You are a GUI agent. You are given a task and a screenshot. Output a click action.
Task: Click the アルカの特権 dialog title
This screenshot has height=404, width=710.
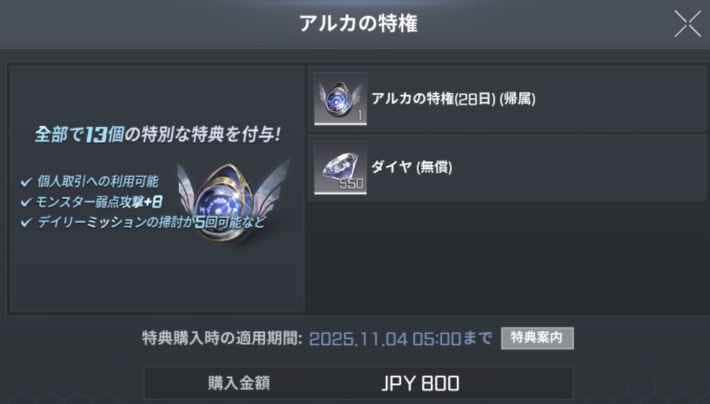(x=358, y=24)
